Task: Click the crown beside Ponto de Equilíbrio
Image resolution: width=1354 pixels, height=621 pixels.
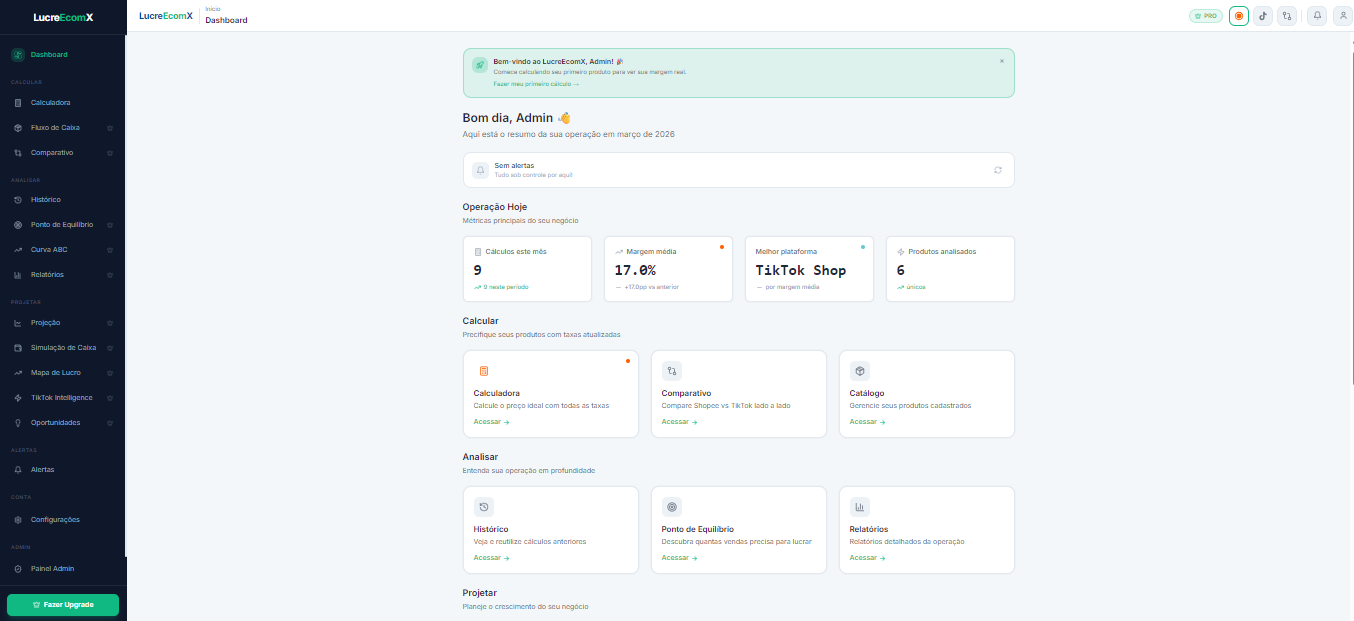Action: coord(110,225)
